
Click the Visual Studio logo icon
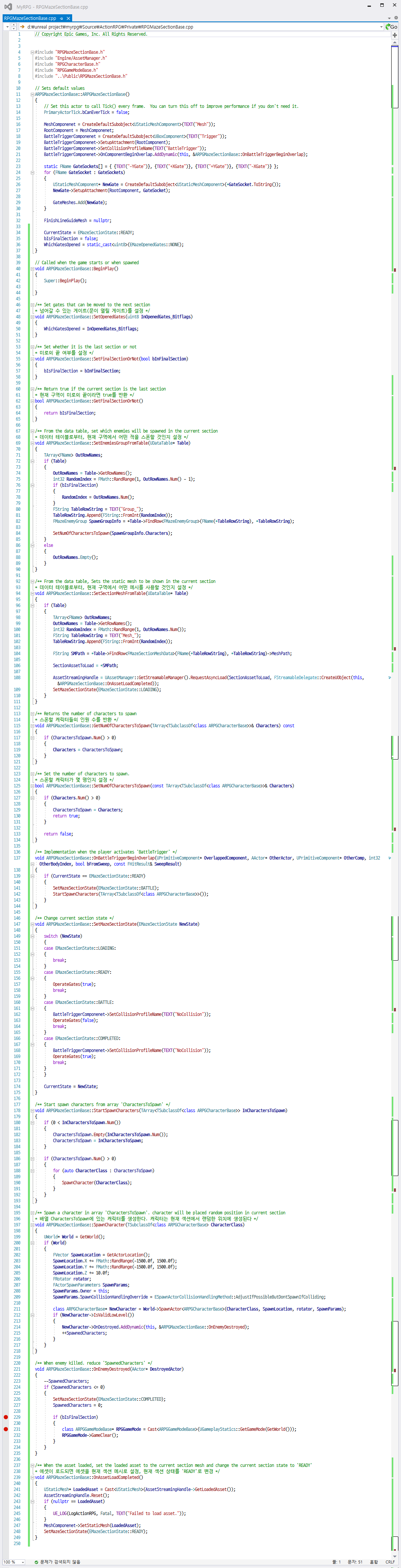click(7, 7)
